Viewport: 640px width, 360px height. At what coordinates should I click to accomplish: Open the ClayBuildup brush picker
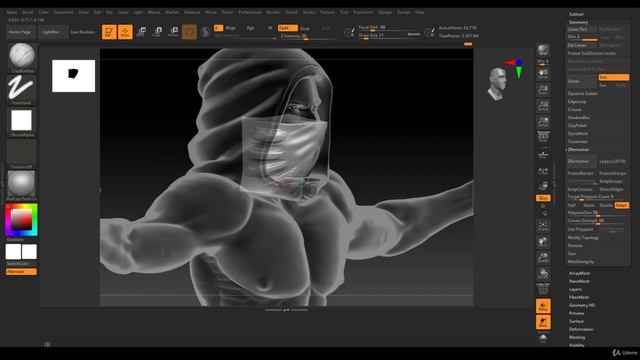coord(22,57)
